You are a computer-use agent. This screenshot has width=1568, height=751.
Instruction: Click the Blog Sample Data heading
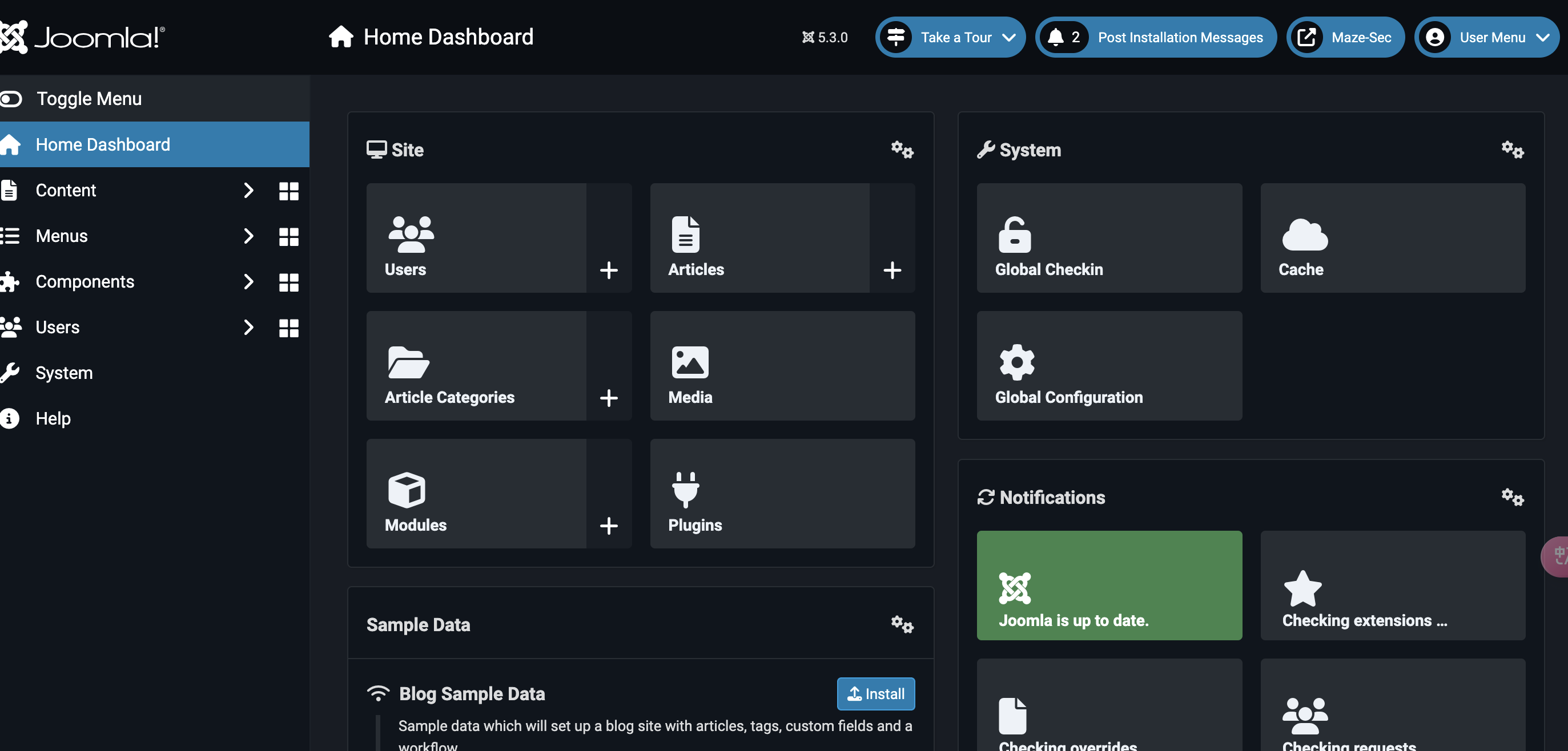coord(472,694)
